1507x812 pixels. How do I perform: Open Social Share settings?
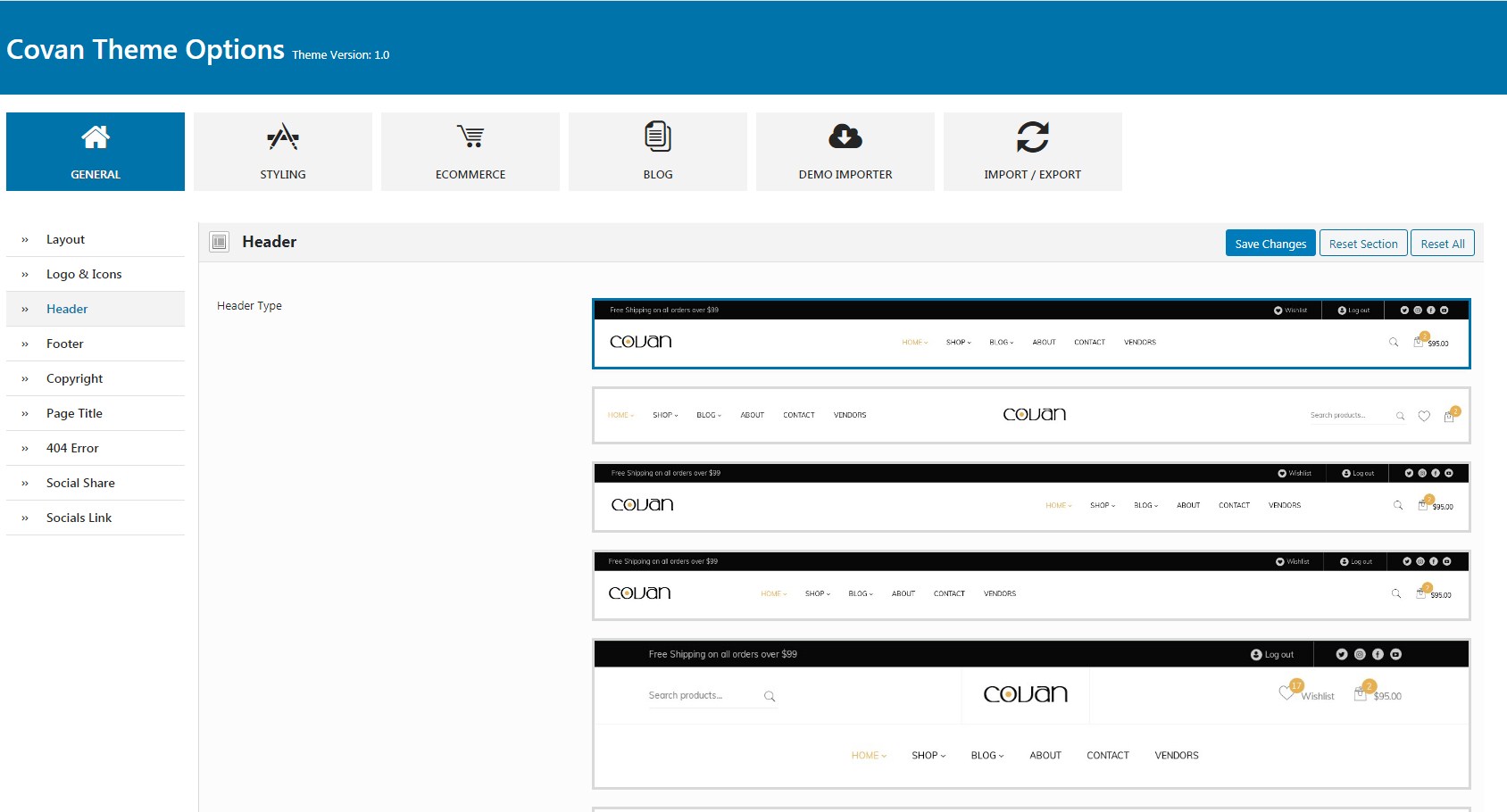(96, 483)
